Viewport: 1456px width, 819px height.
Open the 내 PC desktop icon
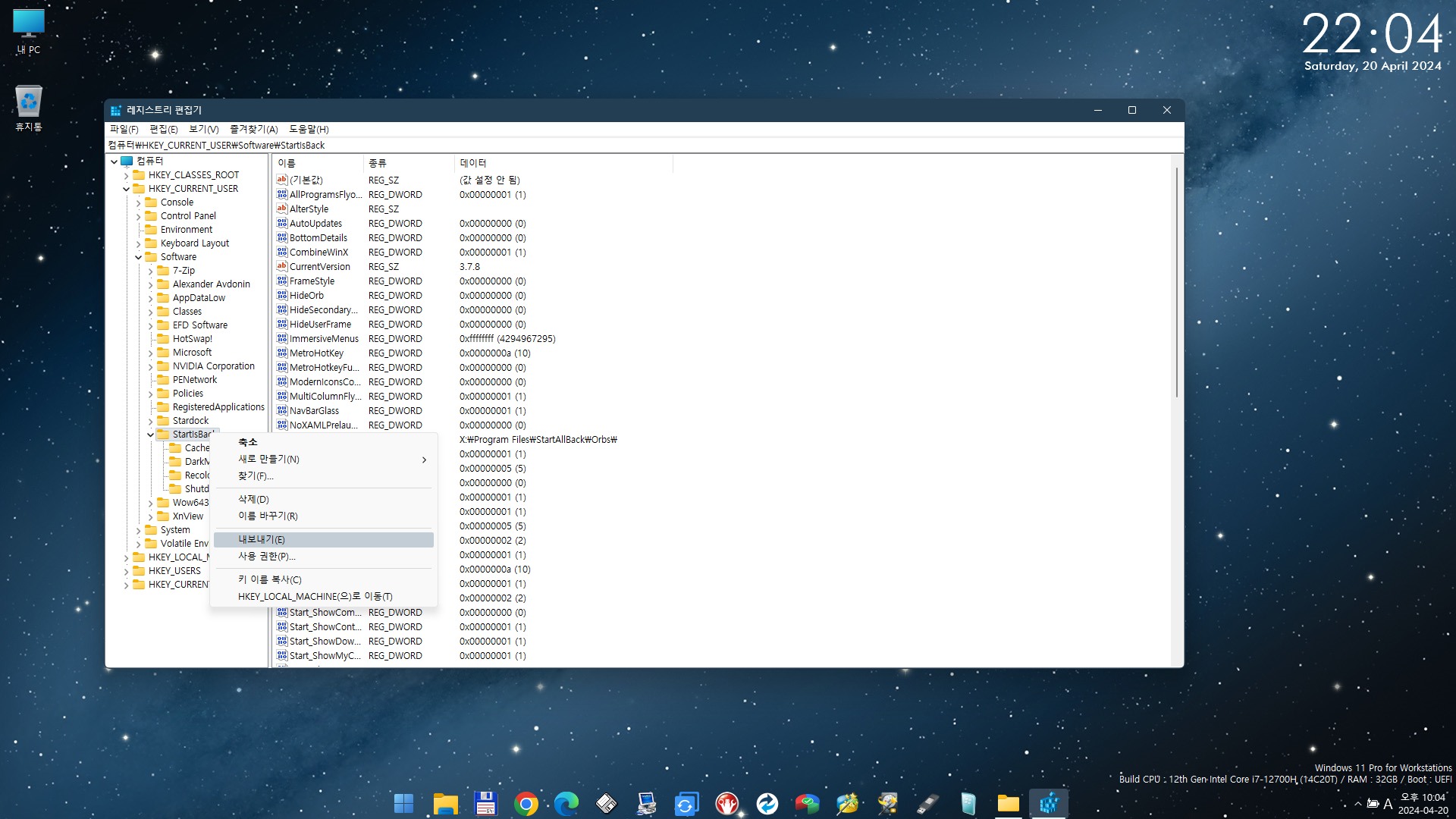pos(29,32)
